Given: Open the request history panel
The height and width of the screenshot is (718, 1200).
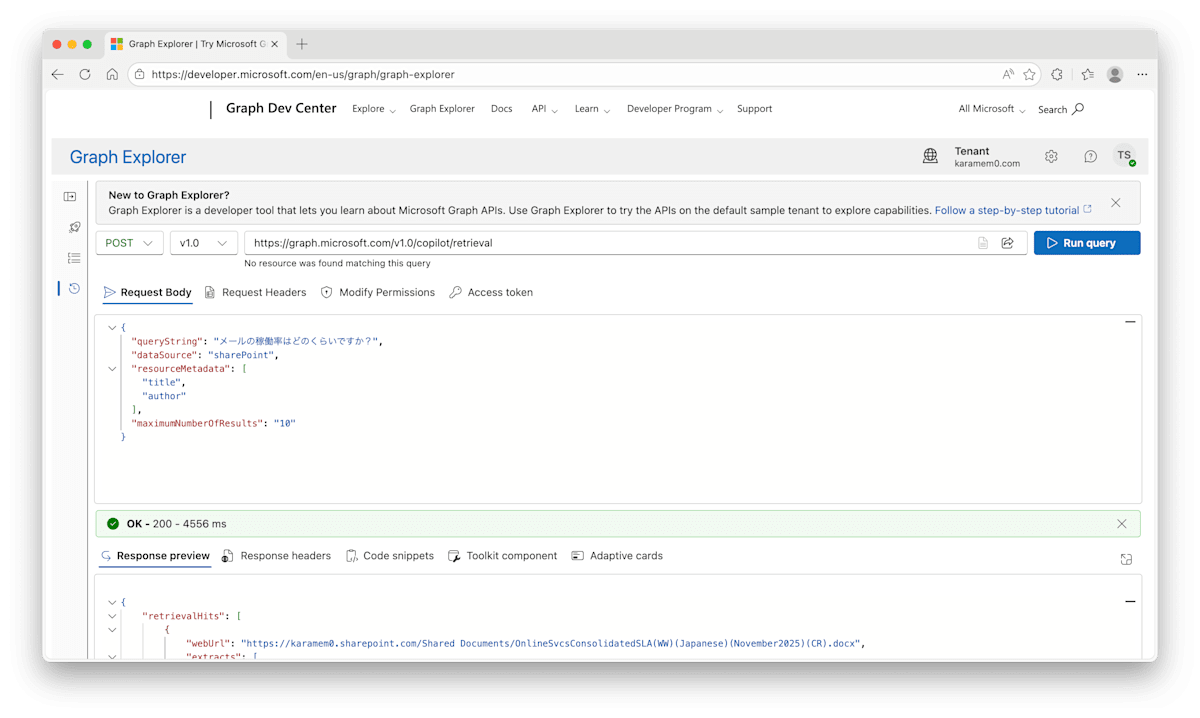Looking at the screenshot, I should point(72,289).
